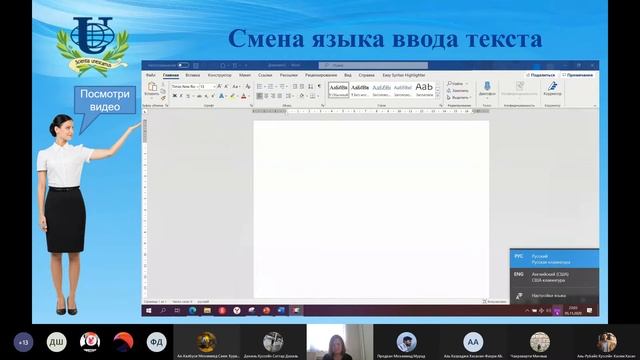Click the Shading paint bucket icon
This screenshot has height=360, width=640.
pos(302,96)
